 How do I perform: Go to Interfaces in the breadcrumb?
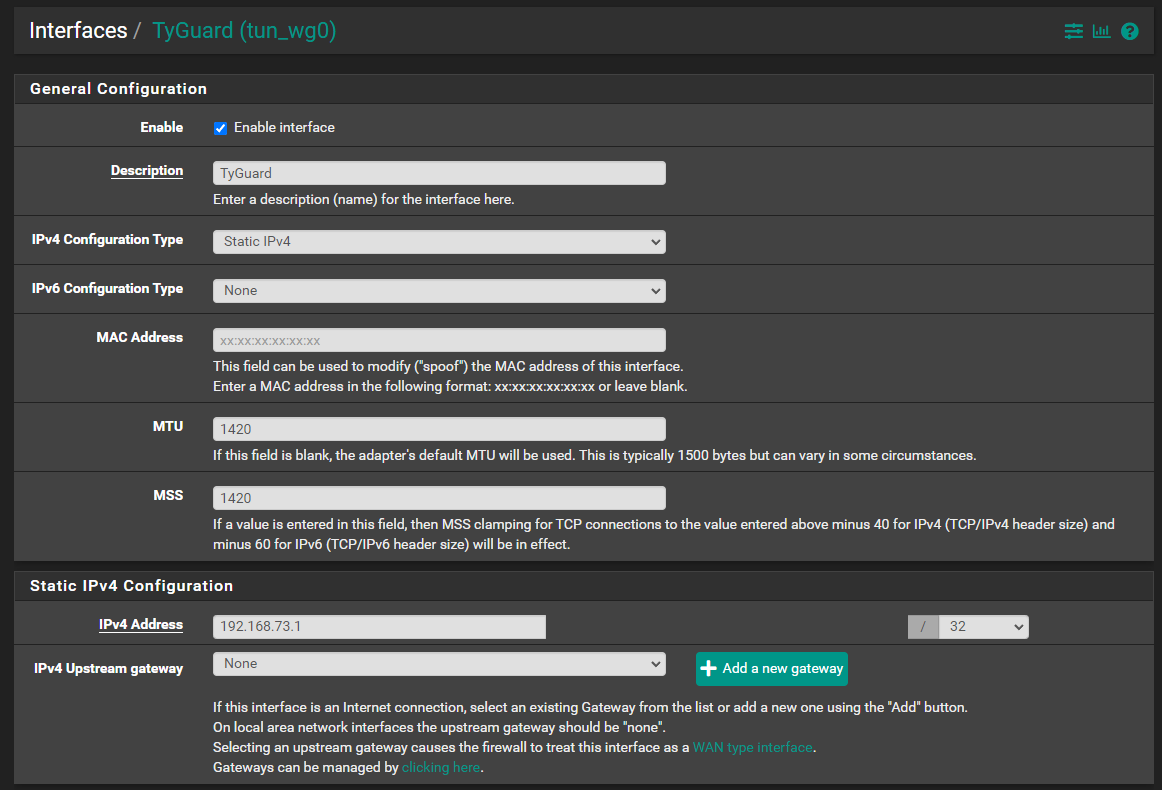(78, 31)
